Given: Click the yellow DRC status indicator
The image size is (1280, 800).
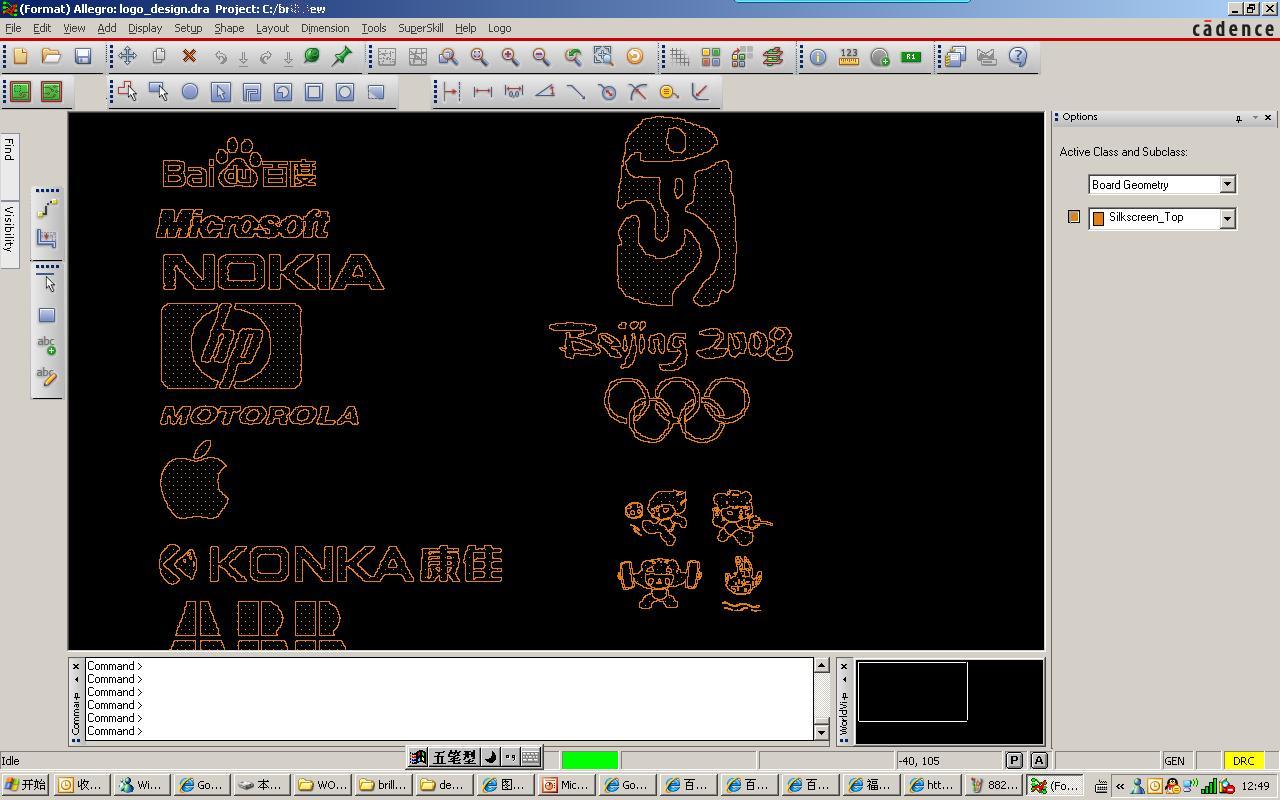Looking at the screenshot, I should tap(1243, 761).
